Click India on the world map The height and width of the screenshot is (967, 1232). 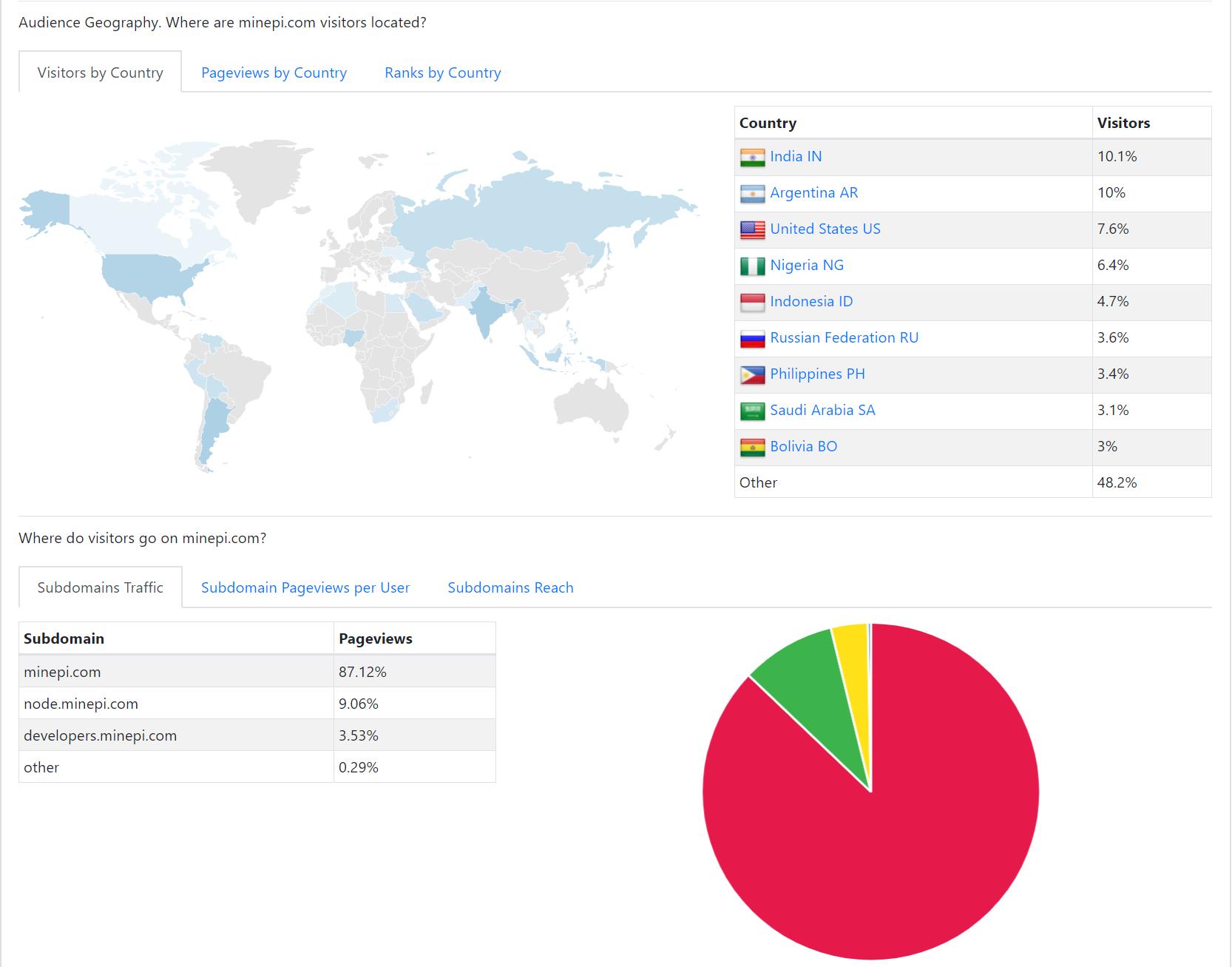coord(484,309)
